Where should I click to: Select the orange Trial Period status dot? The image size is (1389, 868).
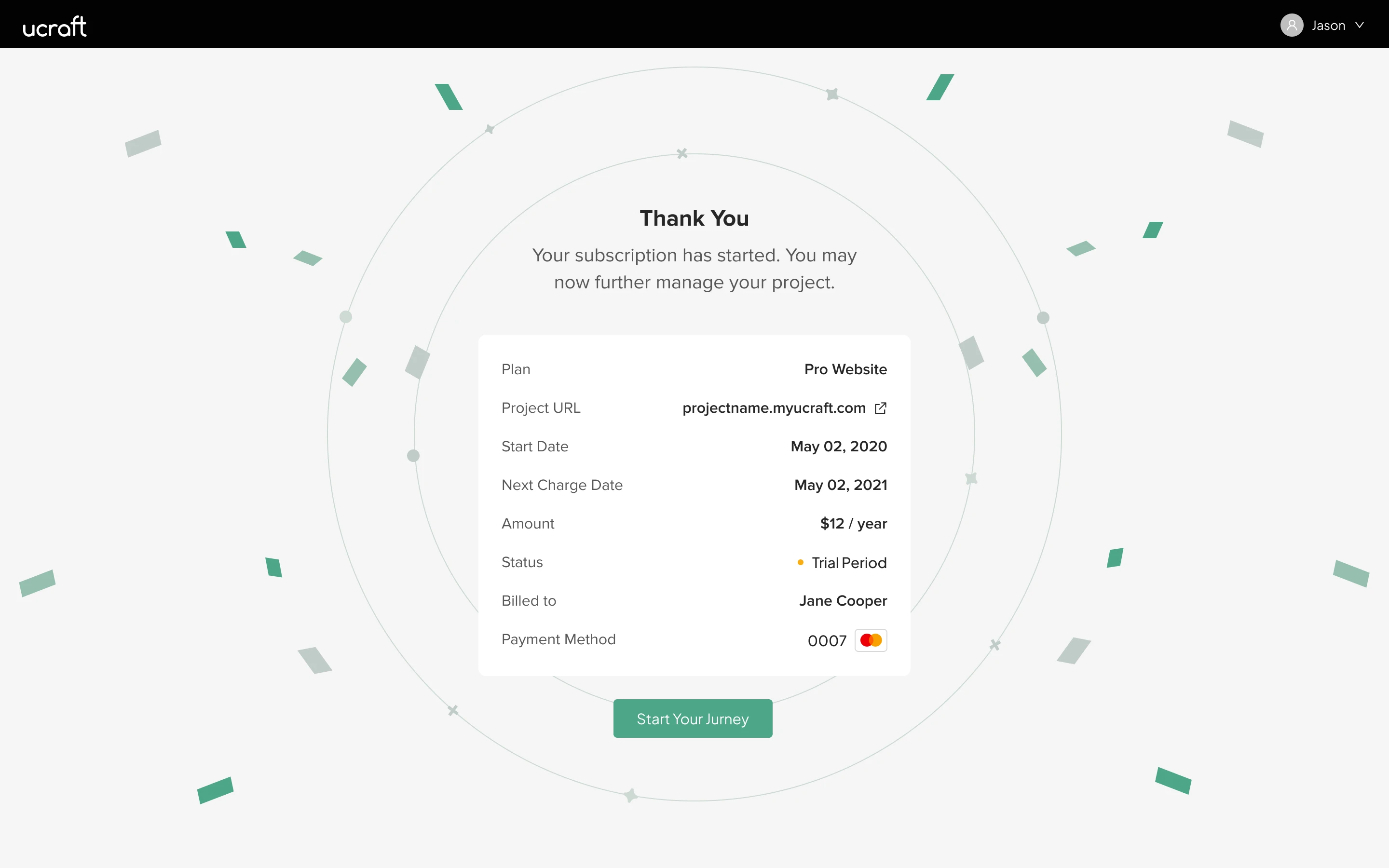coord(800,563)
